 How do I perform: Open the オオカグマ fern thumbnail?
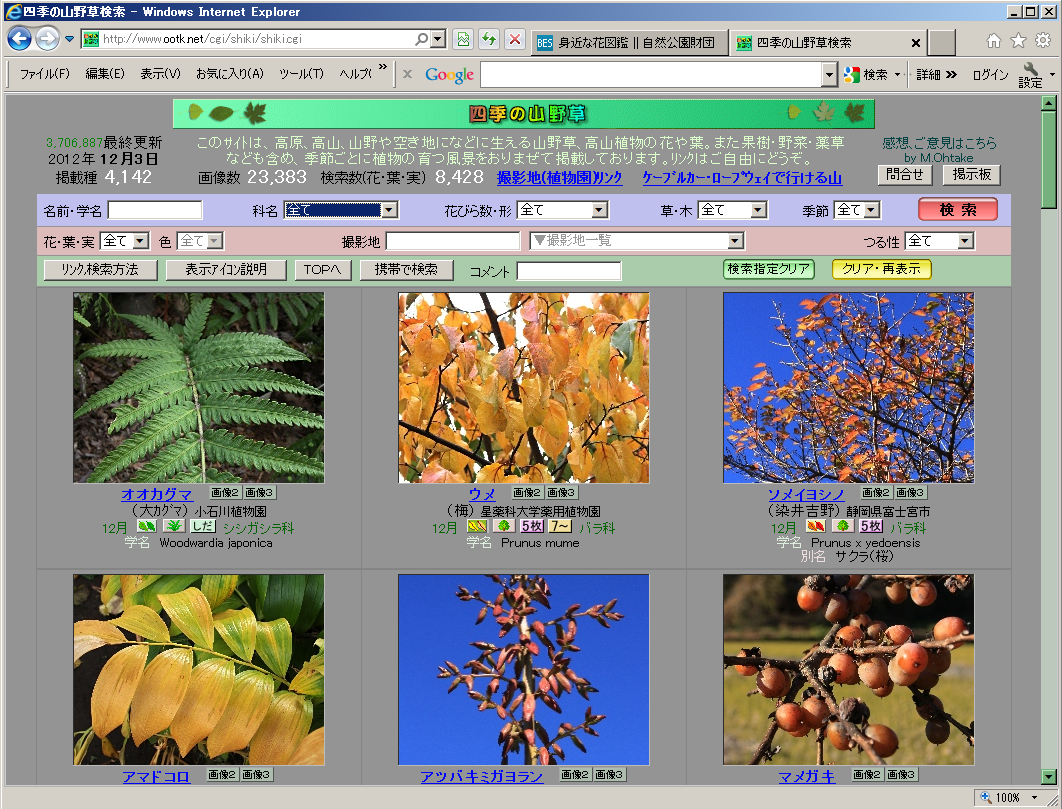point(198,388)
